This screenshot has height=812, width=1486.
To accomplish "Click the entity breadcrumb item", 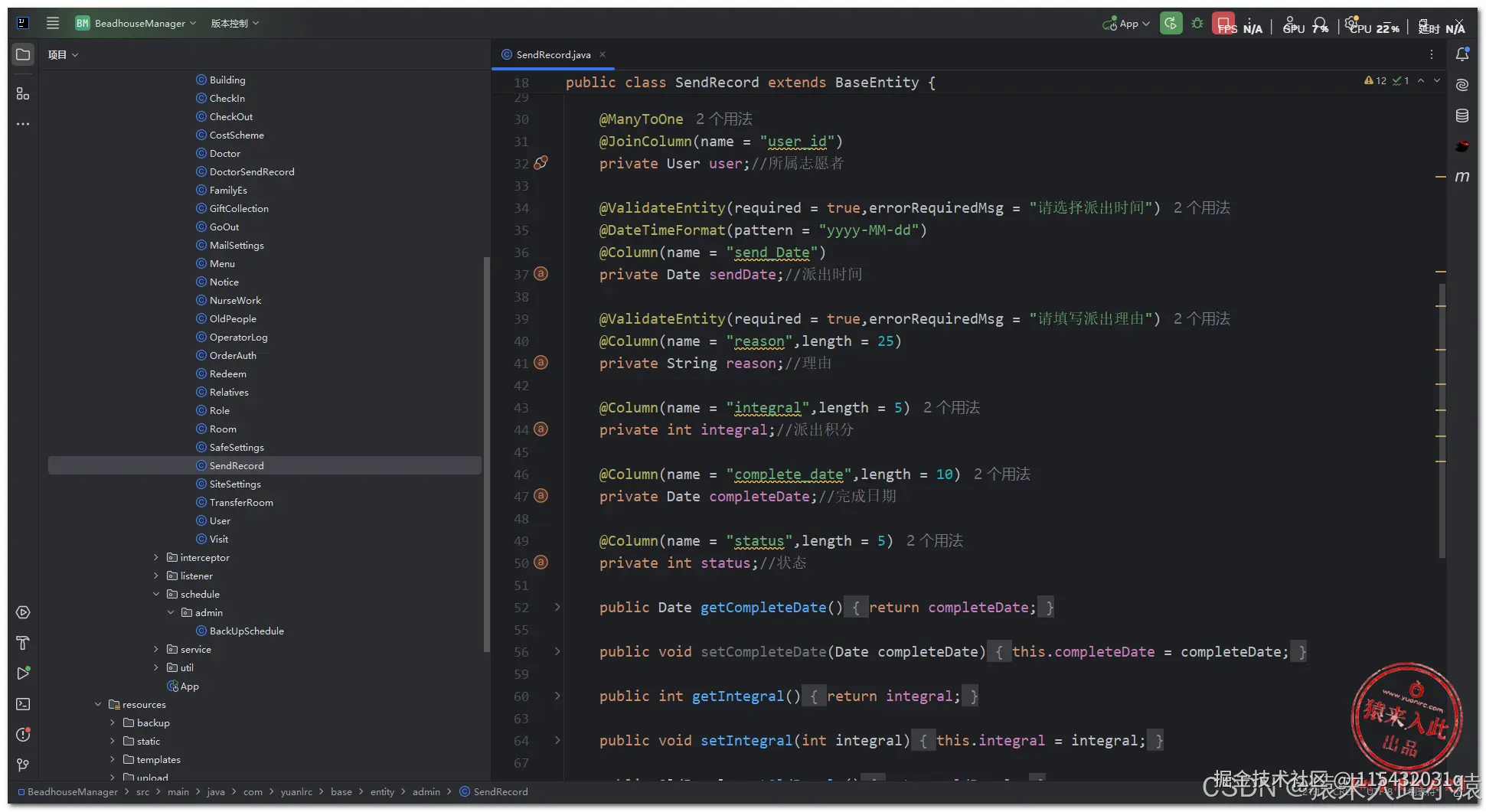I will click(x=382, y=791).
